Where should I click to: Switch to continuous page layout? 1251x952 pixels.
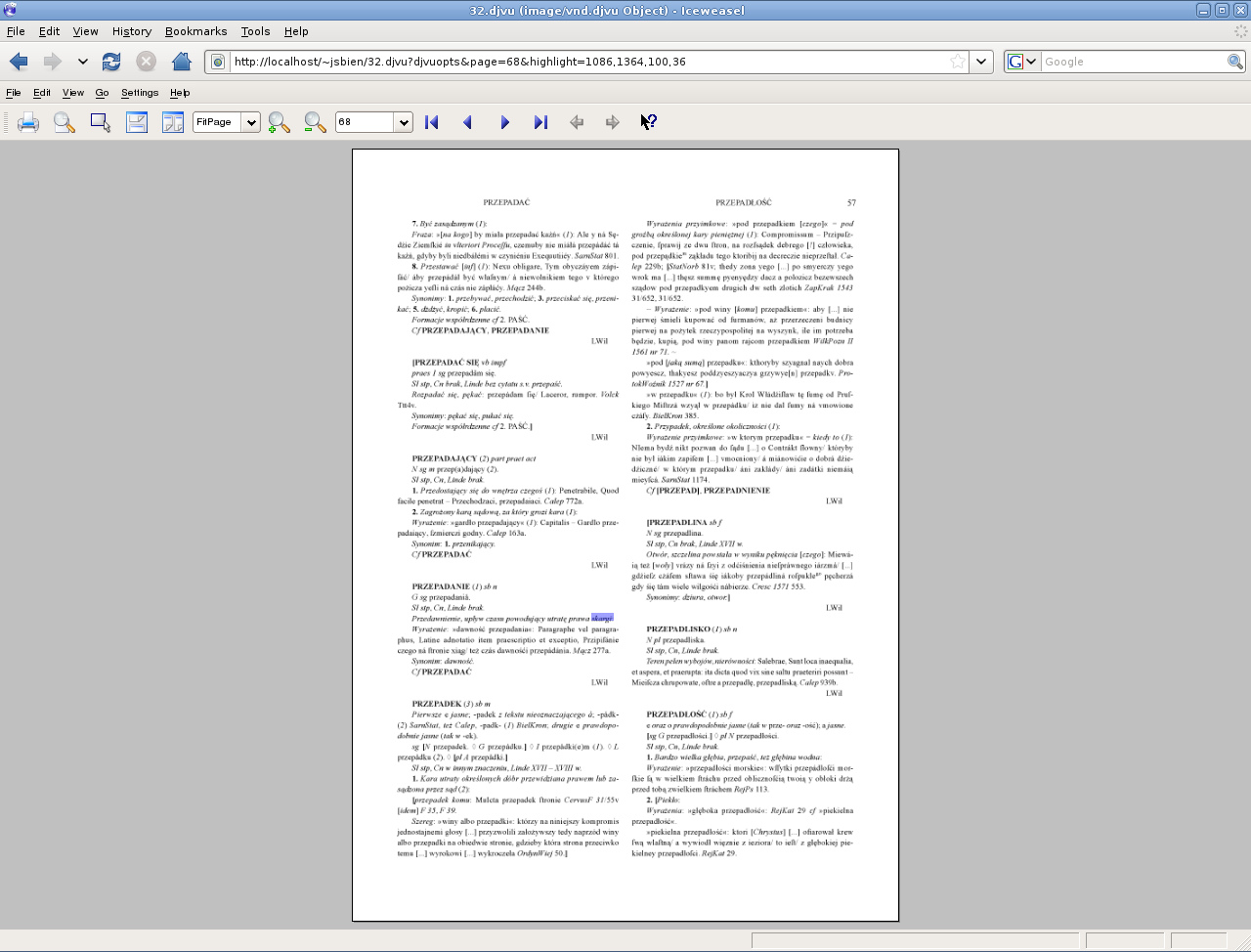click(137, 122)
